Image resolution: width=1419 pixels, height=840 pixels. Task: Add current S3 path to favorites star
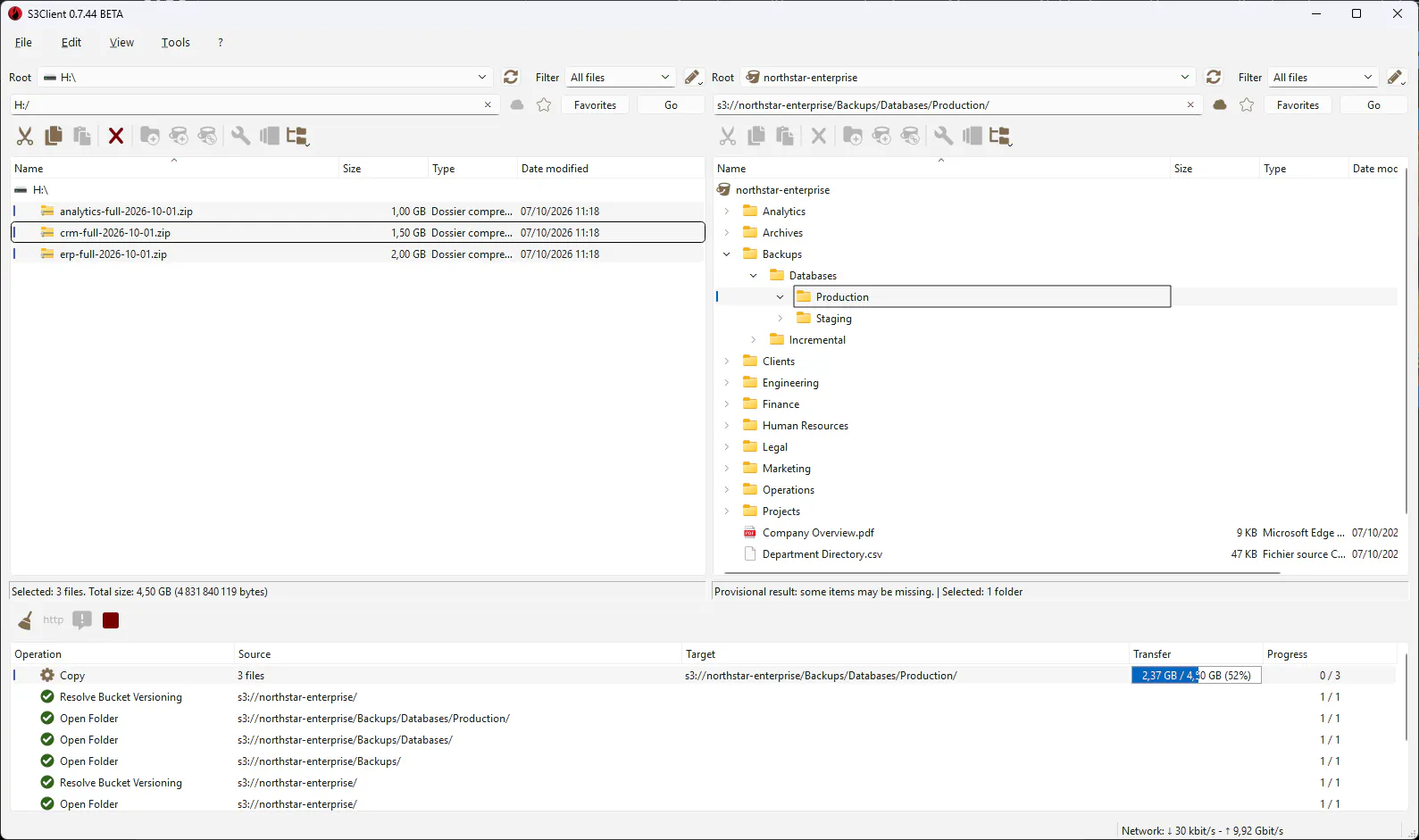point(1247,105)
